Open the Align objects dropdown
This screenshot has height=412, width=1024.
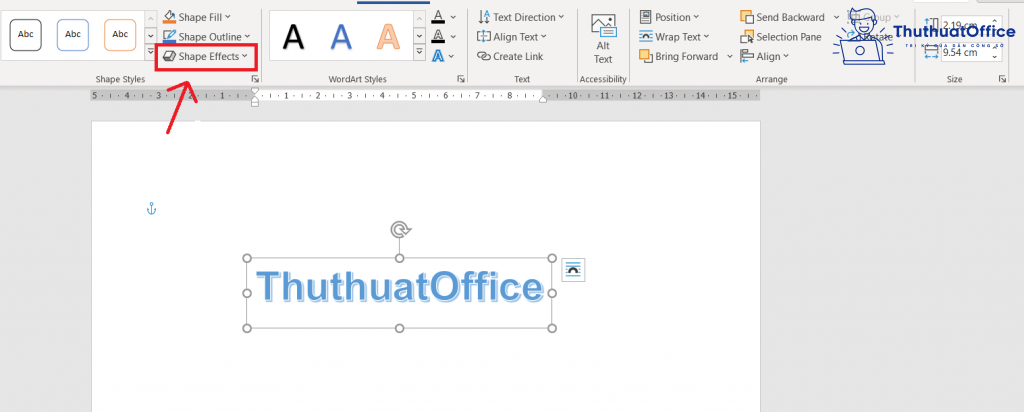click(x=765, y=56)
